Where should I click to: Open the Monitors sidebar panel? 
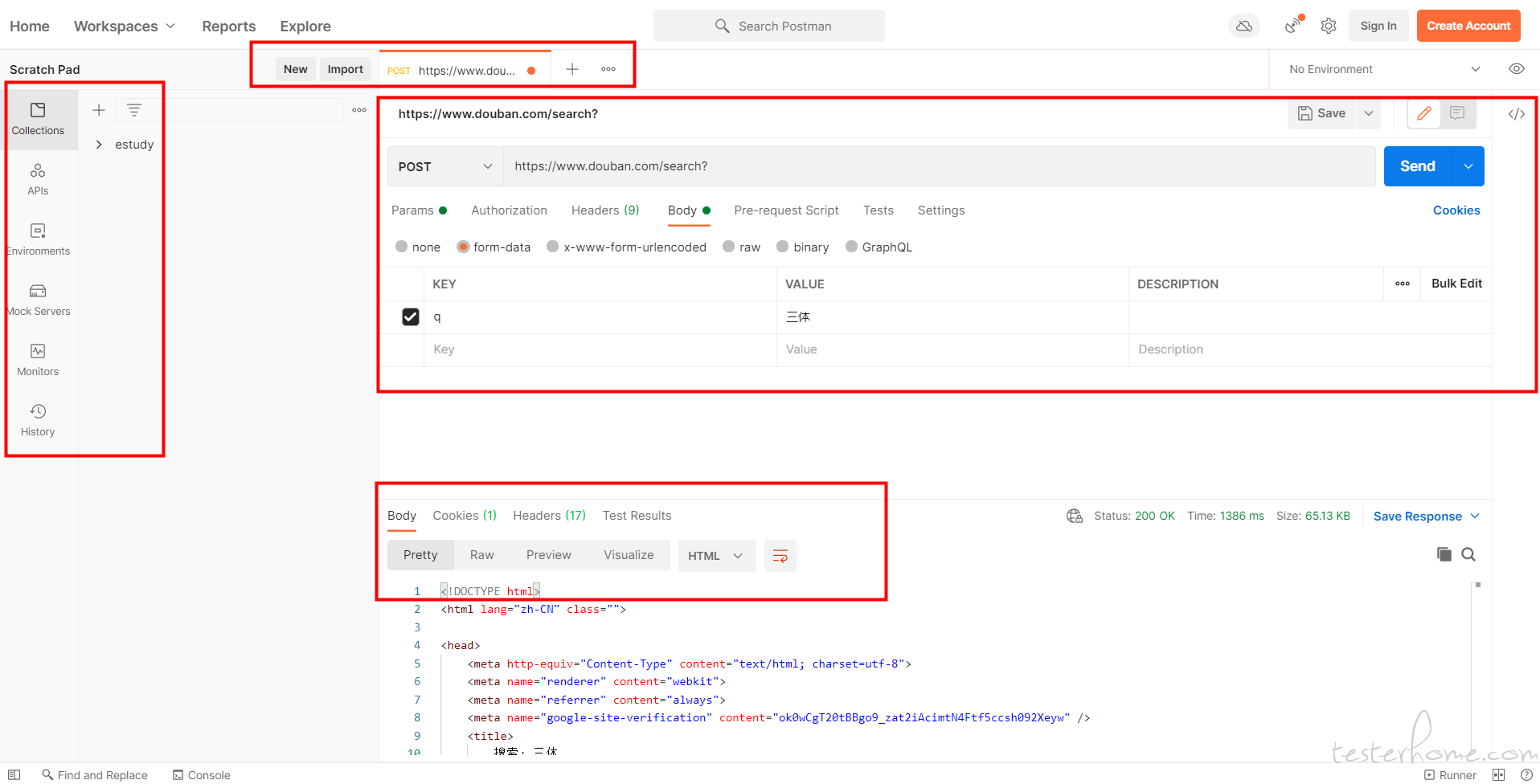38,360
